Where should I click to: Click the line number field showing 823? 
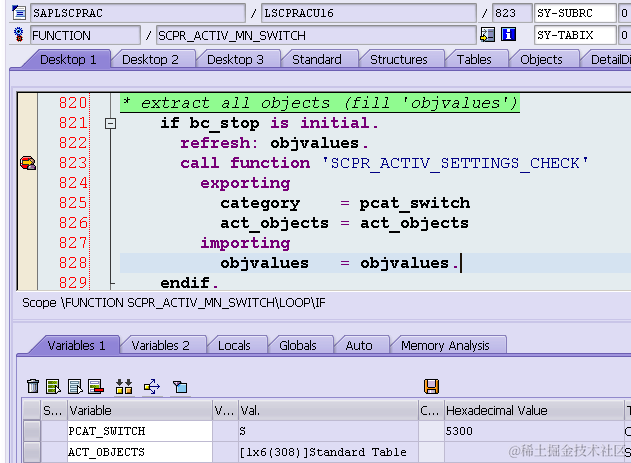(512, 13)
